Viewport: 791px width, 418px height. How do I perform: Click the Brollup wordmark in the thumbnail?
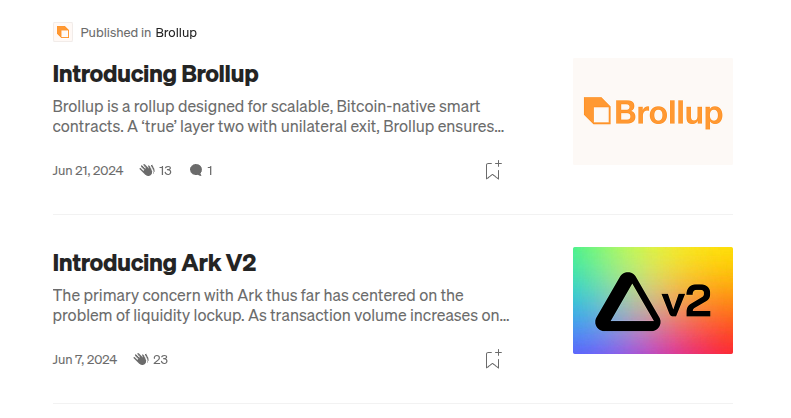[x=667, y=112]
